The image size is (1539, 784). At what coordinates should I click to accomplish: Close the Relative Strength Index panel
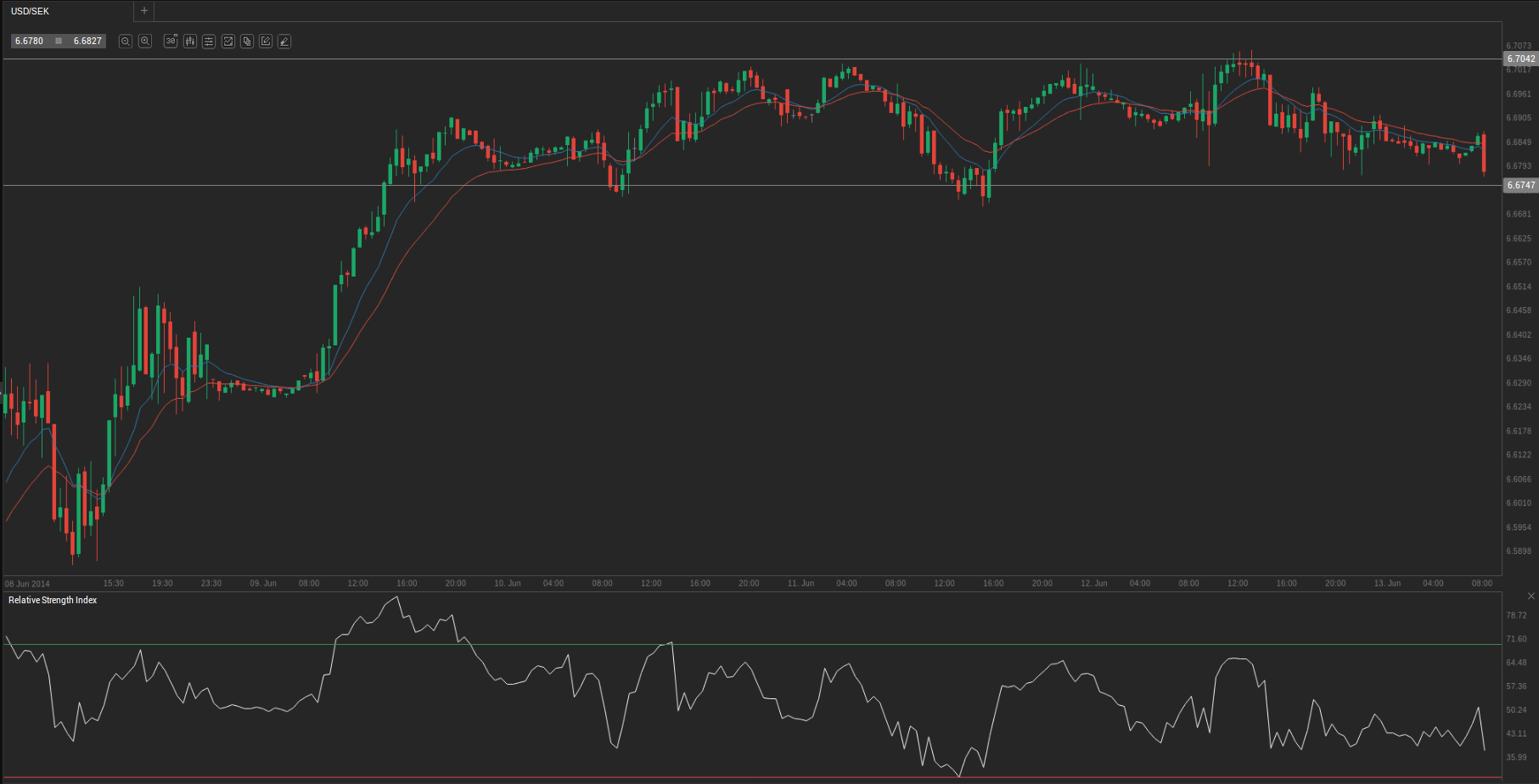1531,596
